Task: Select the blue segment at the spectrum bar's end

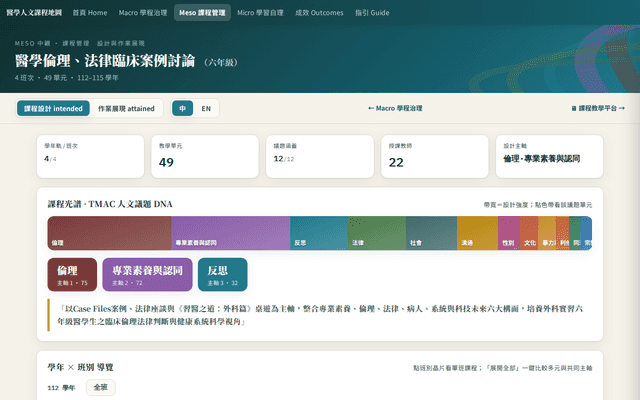Action: [586, 233]
